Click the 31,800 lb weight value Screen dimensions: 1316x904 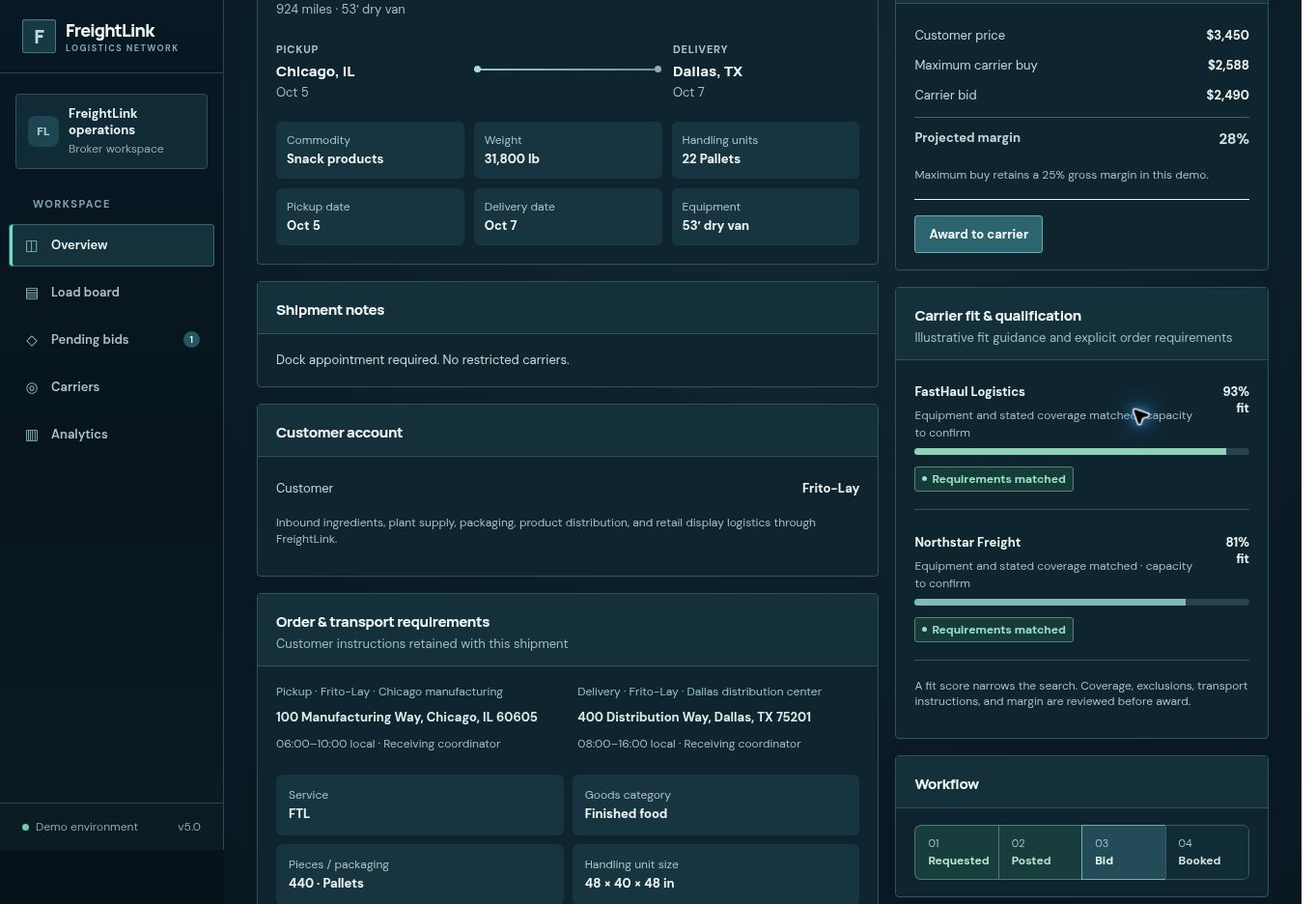click(512, 158)
